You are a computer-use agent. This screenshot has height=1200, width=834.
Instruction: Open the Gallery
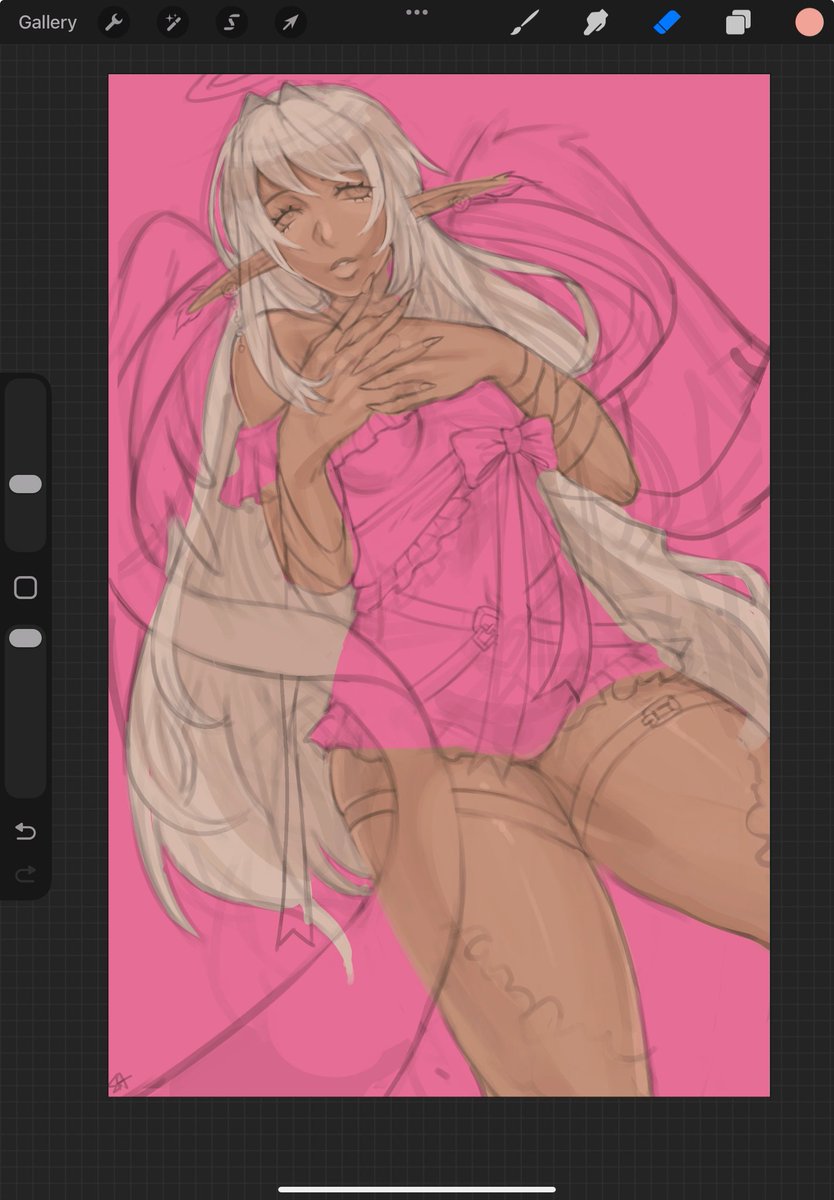click(x=47, y=22)
